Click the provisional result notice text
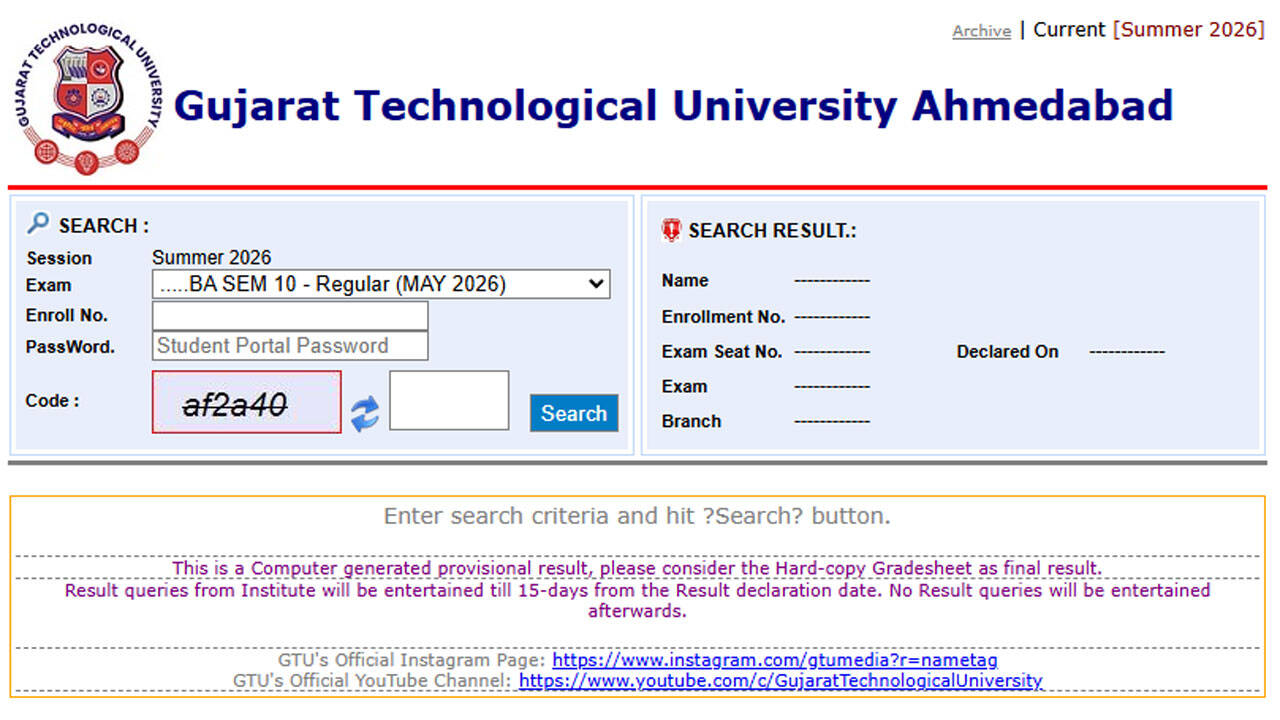 click(637, 568)
